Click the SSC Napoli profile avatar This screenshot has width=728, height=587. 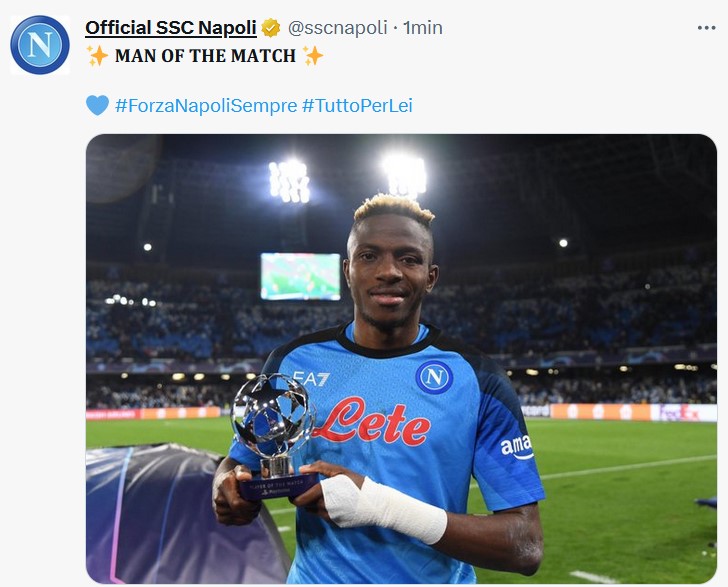coord(40,45)
